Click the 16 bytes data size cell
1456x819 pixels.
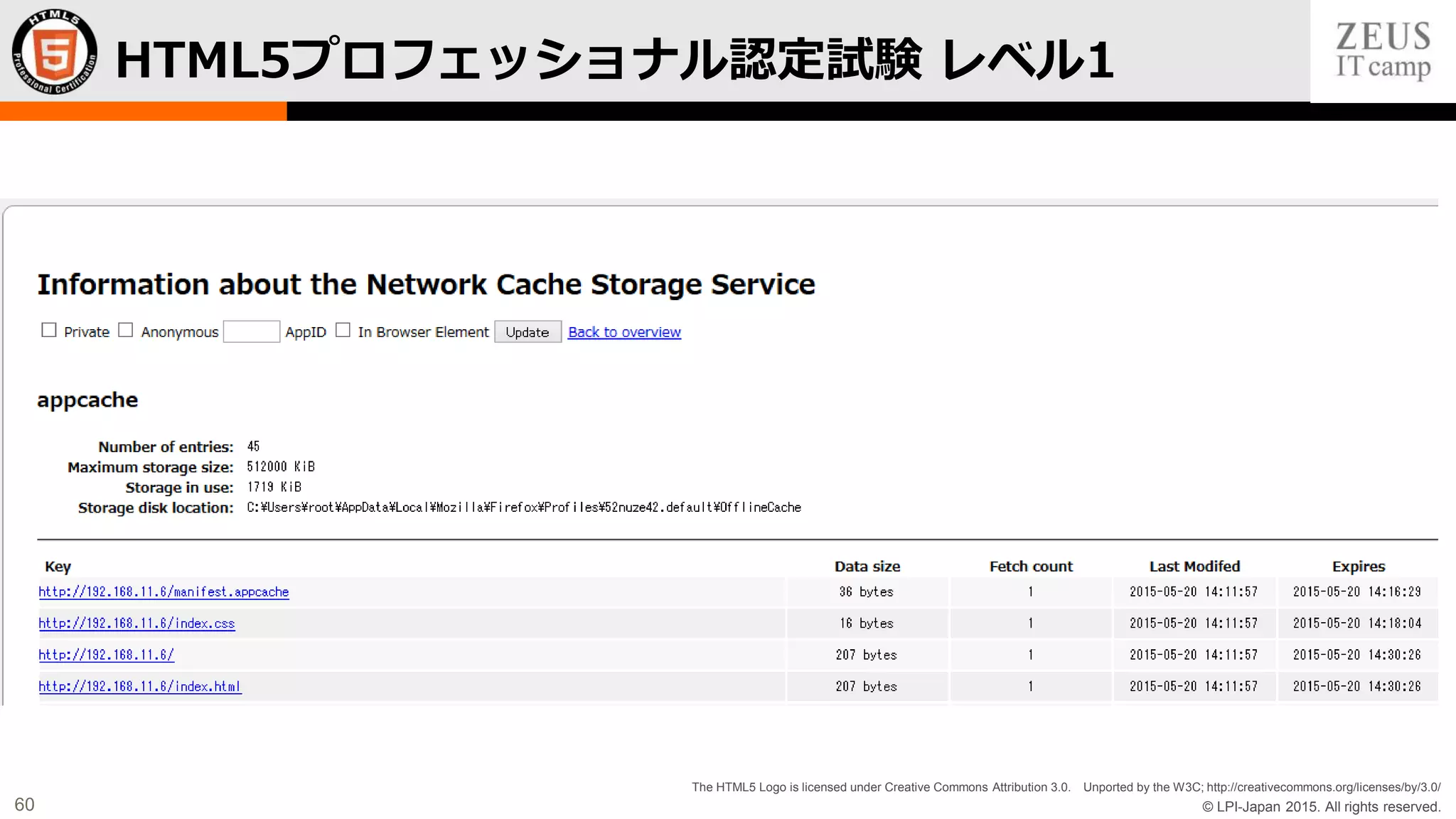(867, 623)
